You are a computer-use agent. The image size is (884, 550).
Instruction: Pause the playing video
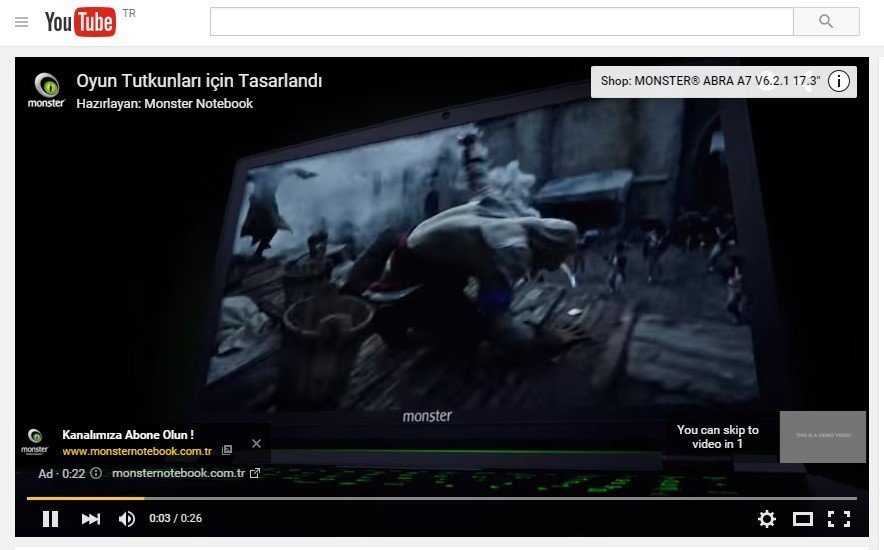(50, 518)
